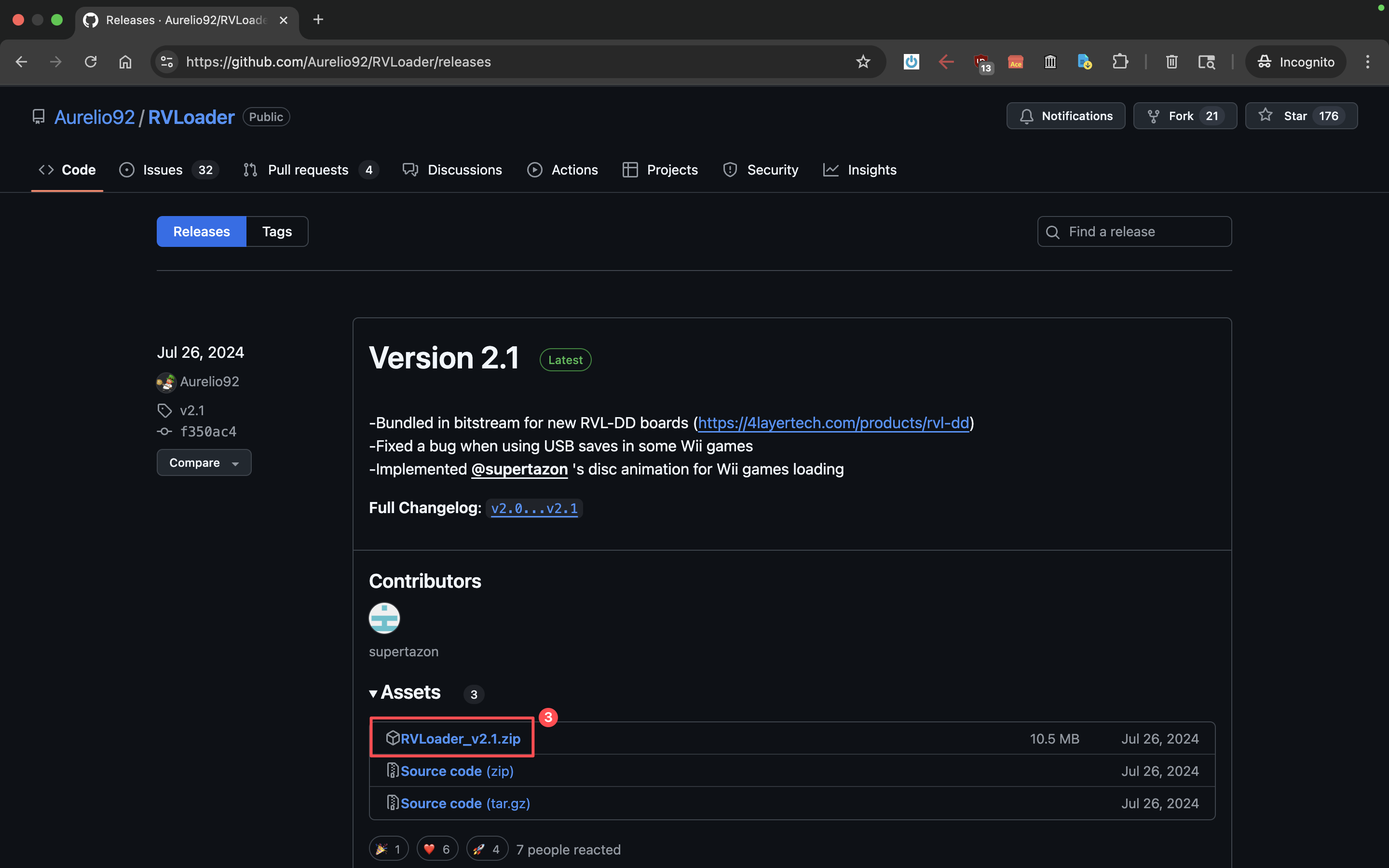Click the v2.1 tag icon link

pyautogui.click(x=191, y=410)
